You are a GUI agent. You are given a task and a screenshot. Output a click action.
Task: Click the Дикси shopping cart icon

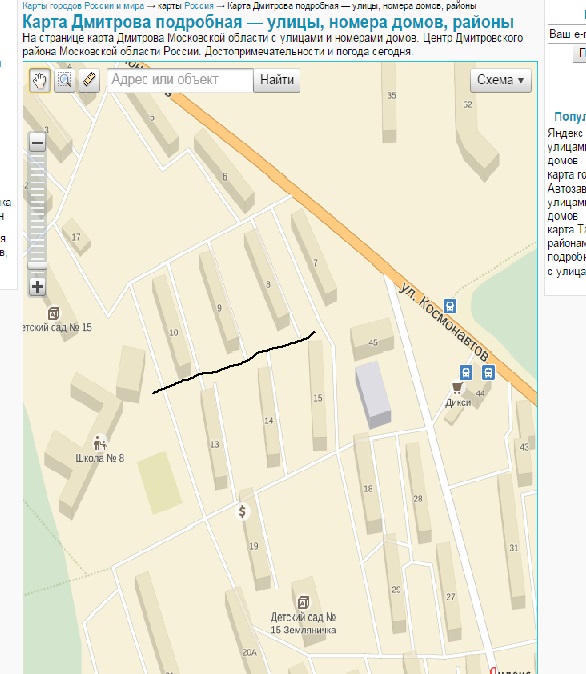pos(457,388)
